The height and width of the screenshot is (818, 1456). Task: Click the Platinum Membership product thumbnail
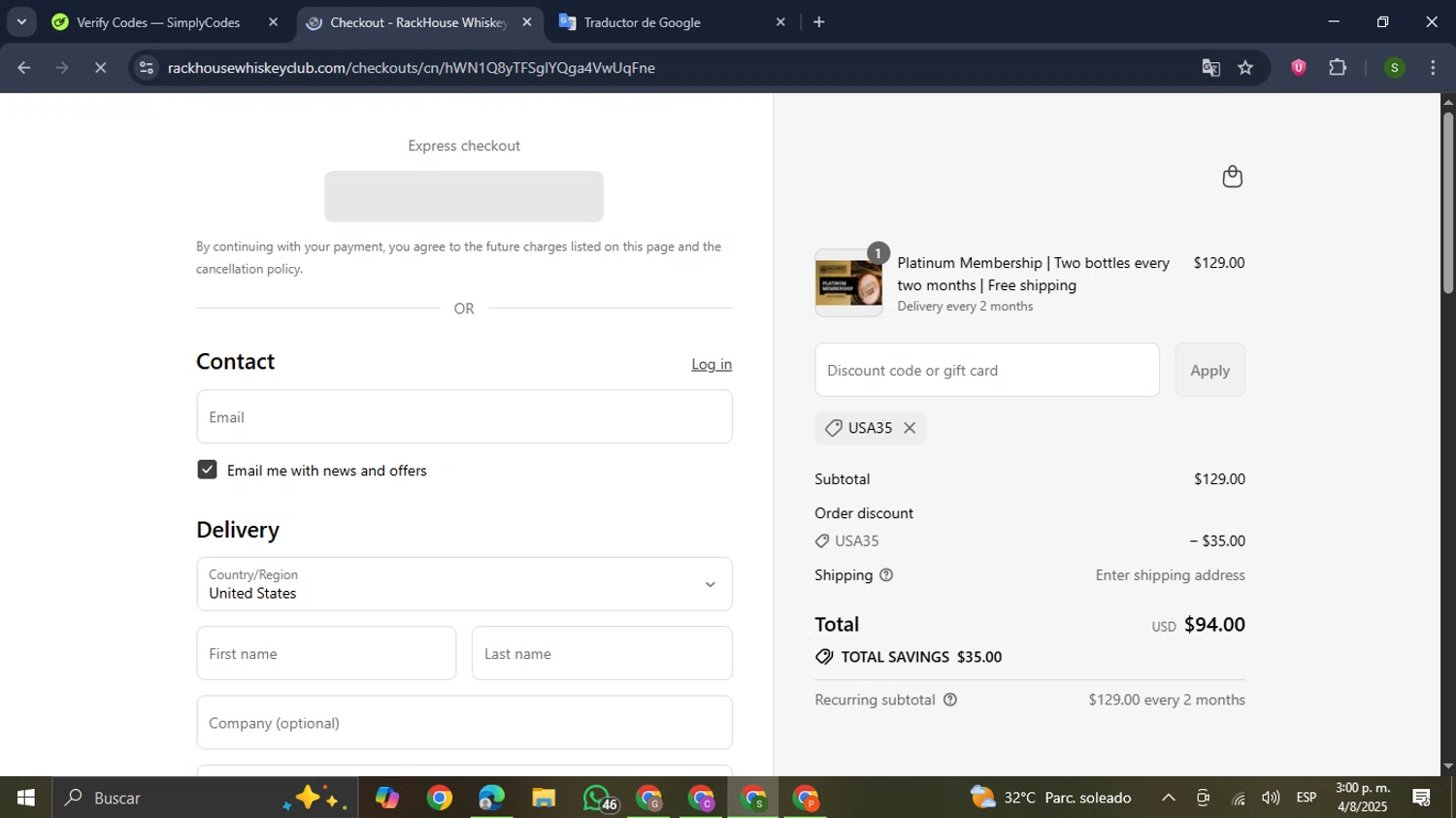pos(848,283)
